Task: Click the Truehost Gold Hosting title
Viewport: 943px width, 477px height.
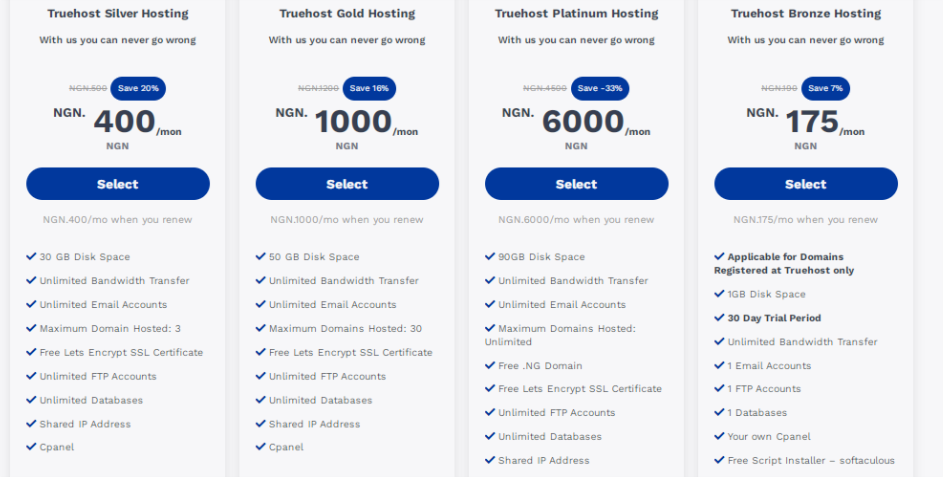Action: 347,13
